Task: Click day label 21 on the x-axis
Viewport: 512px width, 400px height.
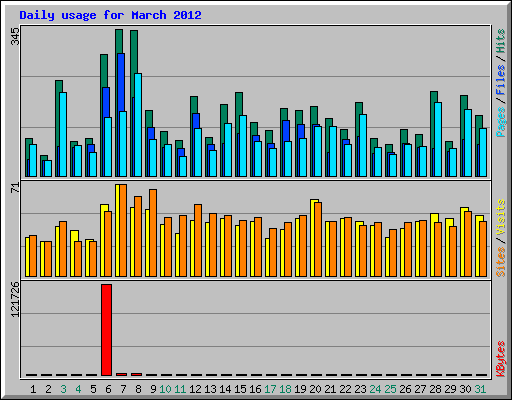Action: coord(330,389)
